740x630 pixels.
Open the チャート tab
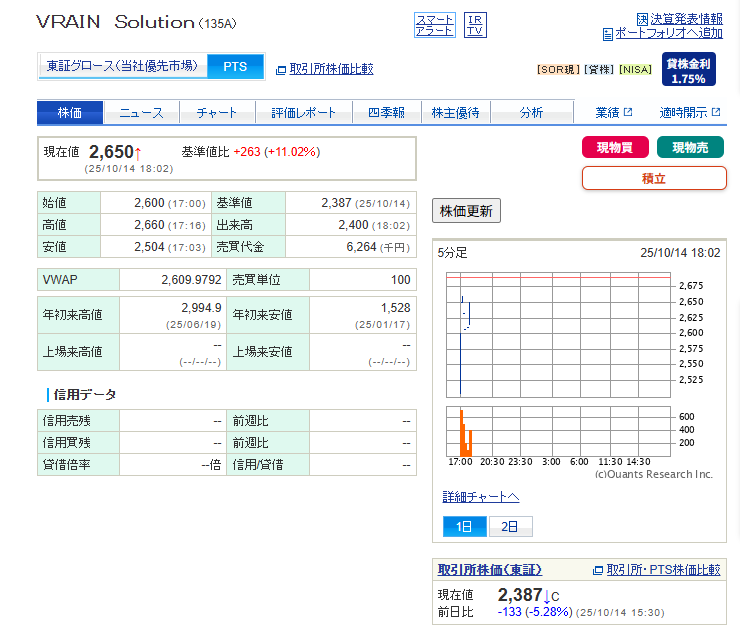click(217, 113)
